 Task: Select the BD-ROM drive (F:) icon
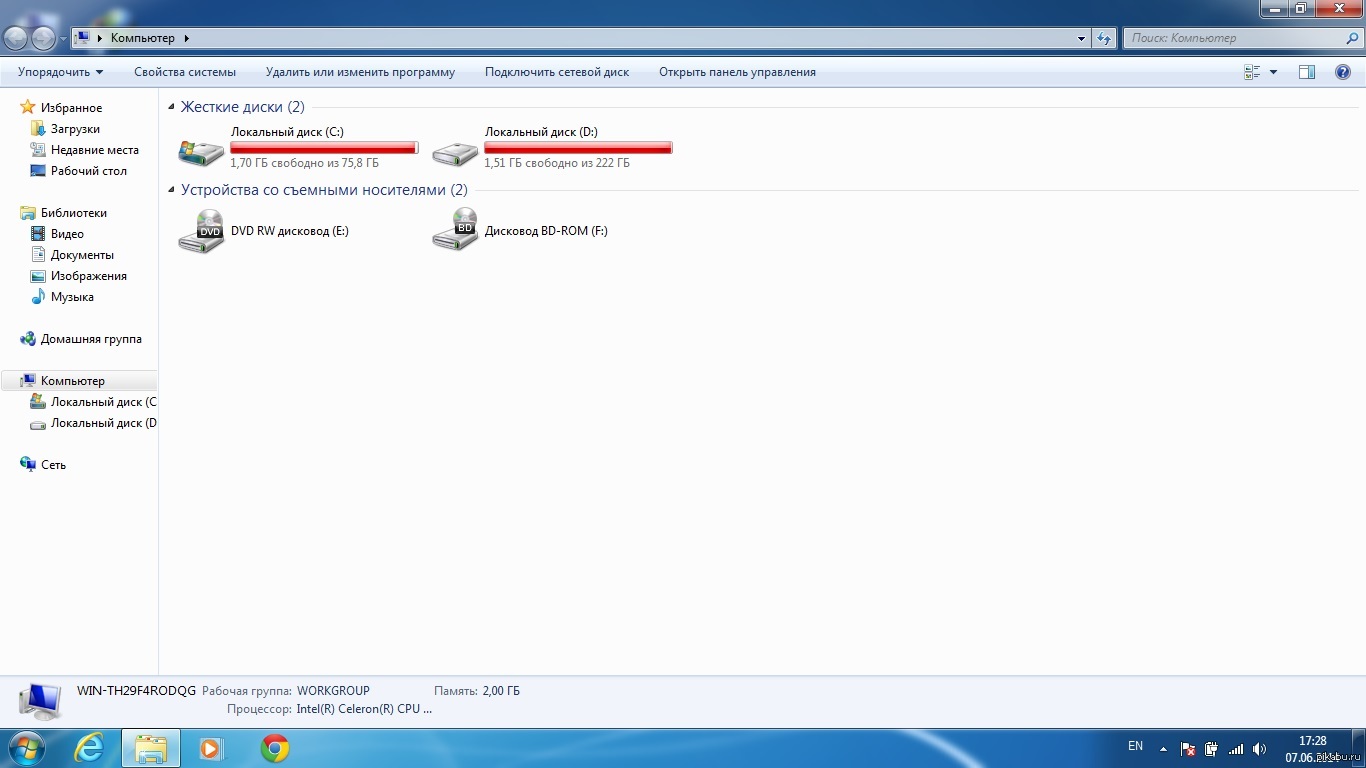pos(455,230)
